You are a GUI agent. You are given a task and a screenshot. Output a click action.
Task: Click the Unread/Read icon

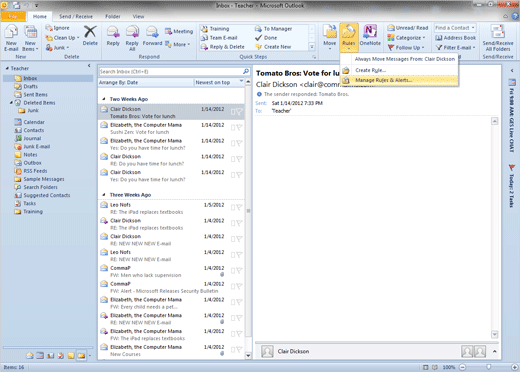[x=391, y=28]
